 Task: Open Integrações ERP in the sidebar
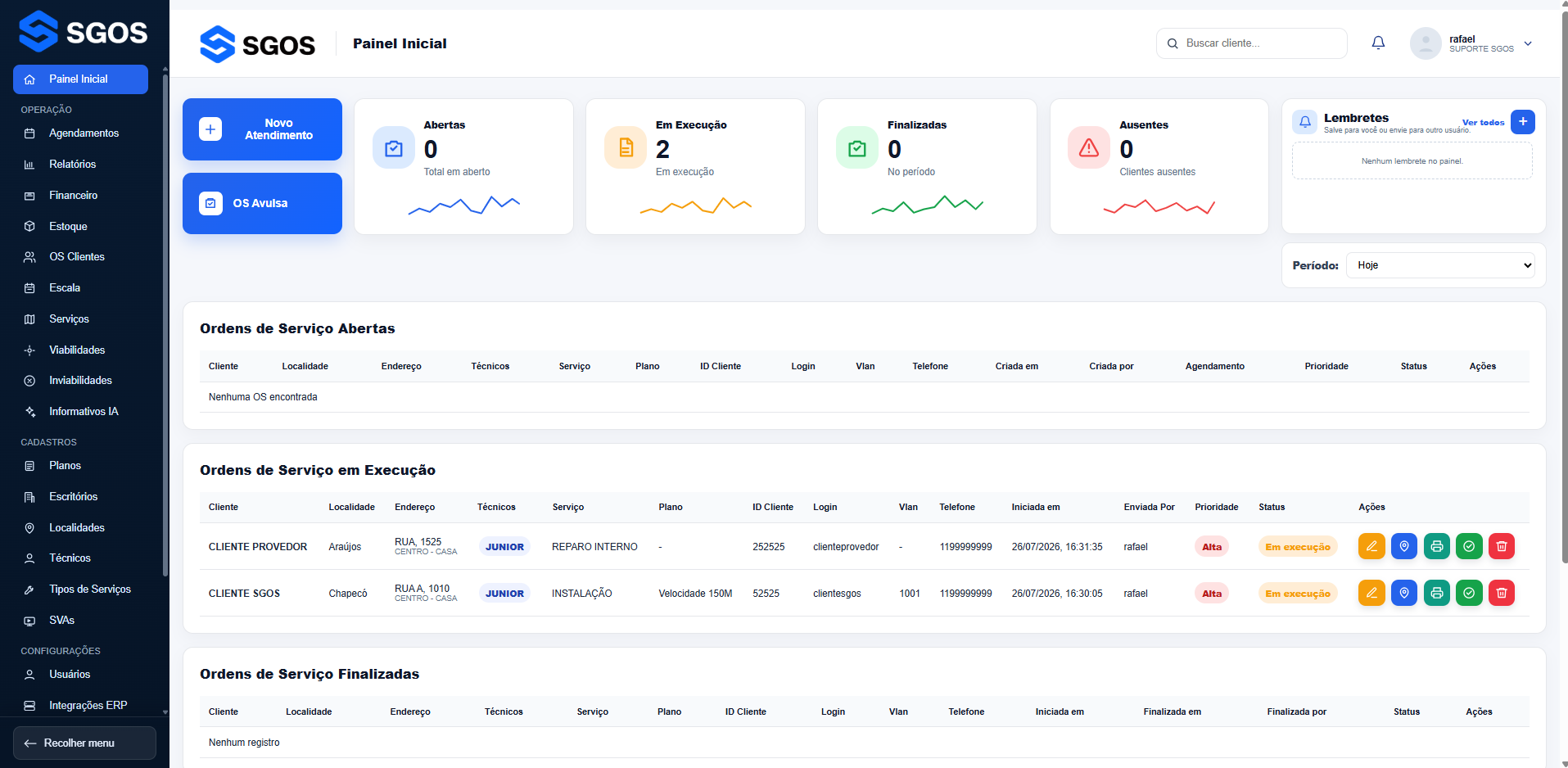80,706
